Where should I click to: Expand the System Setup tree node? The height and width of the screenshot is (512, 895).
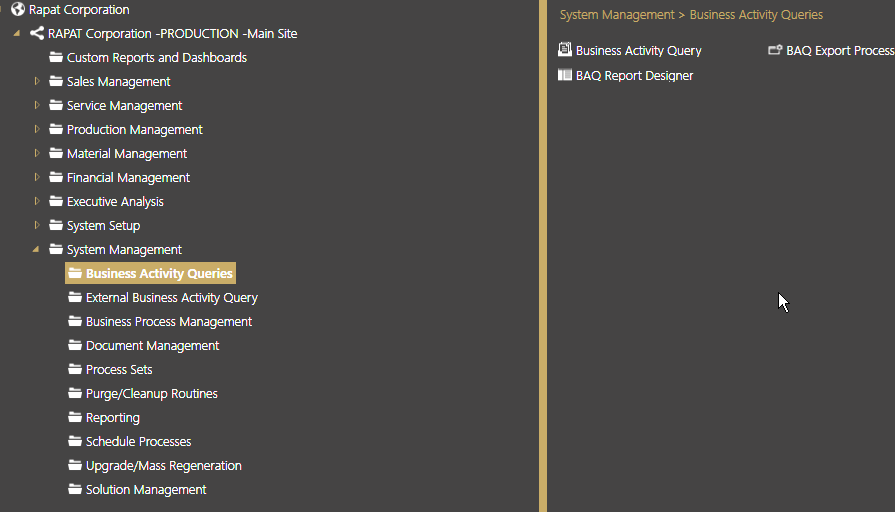(x=37, y=225)
